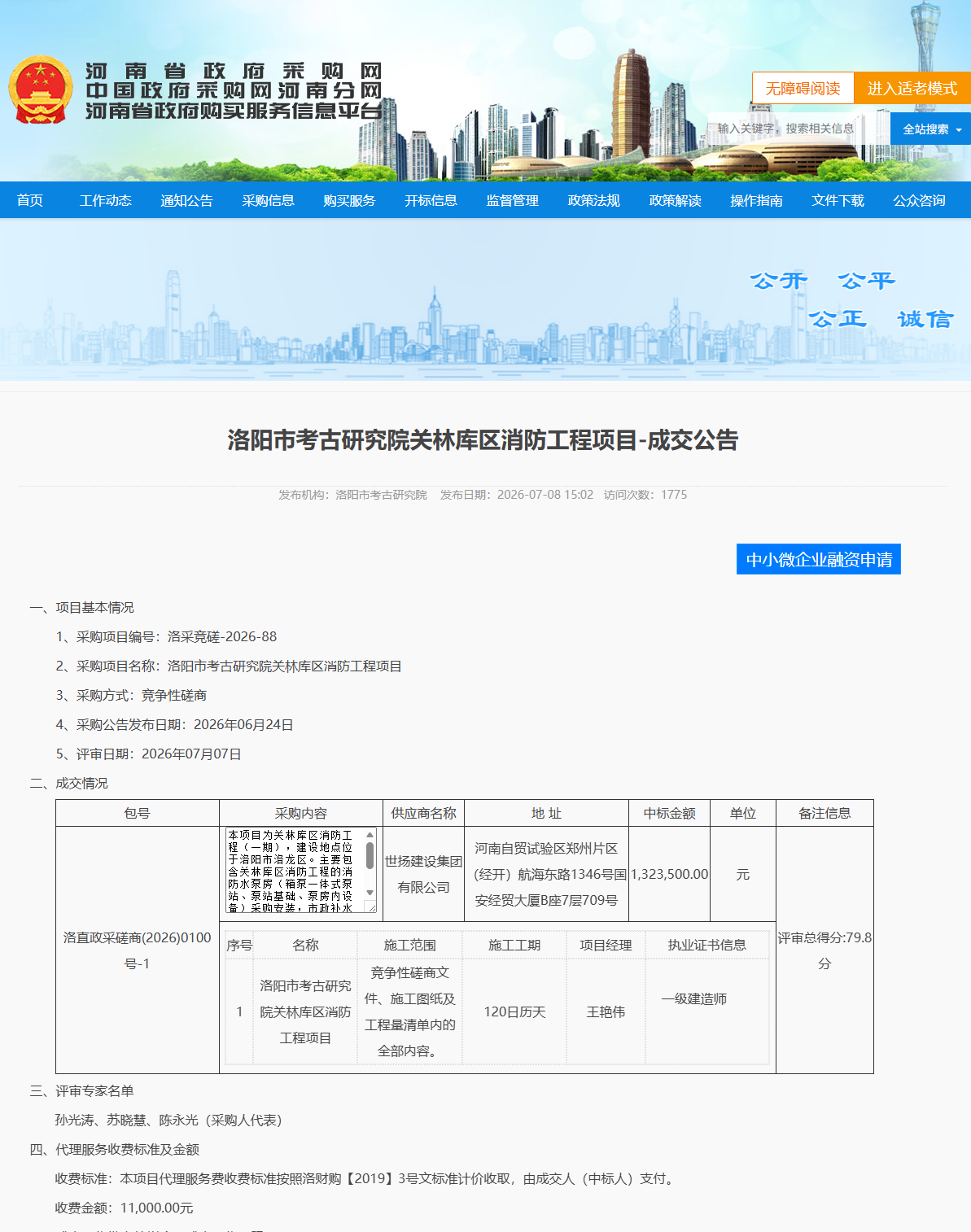The image size is (971, 1232).
Task: Open 购买服务 menu item
Action: point(350,200)
